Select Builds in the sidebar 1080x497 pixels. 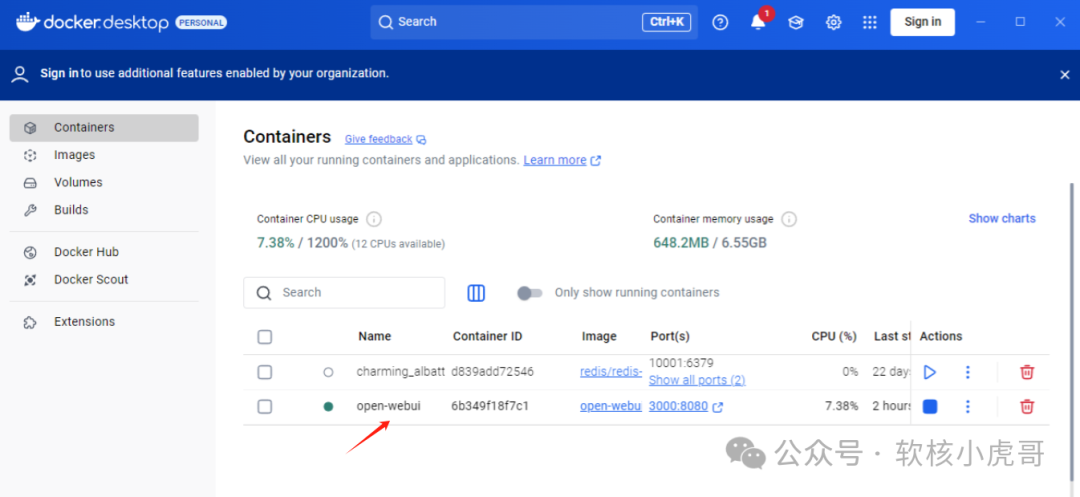[104, 210]
